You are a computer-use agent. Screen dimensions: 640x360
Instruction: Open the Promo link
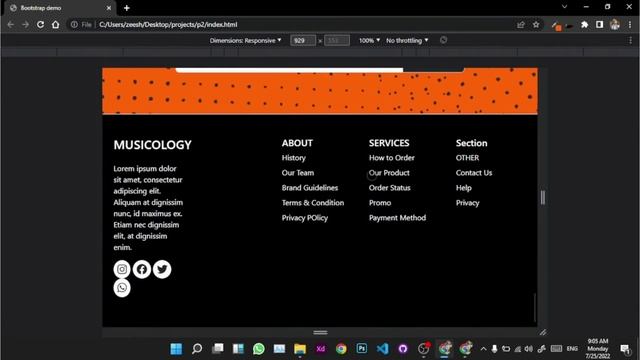[x=380, y=202]
